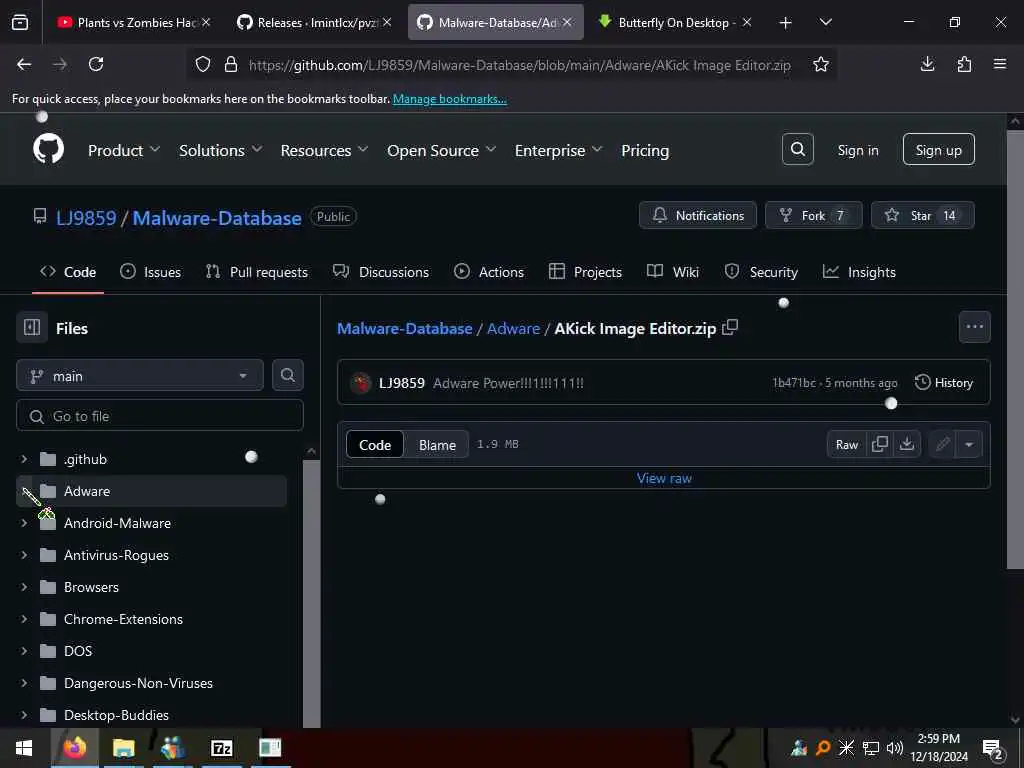The width and height of the screenshot is (1024, 768).
Task: Copy raw file contents icon
Action: [880, 444]
